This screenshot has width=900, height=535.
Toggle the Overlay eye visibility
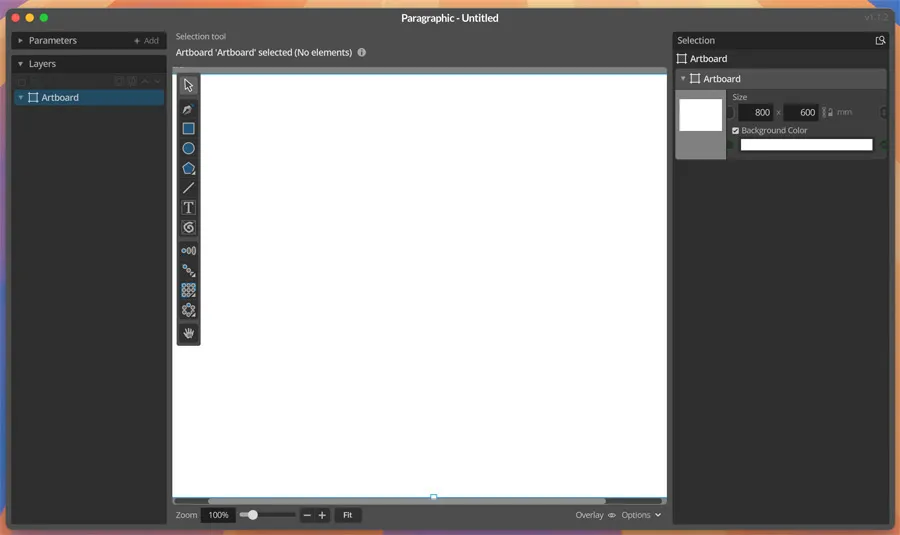(612, 515)
